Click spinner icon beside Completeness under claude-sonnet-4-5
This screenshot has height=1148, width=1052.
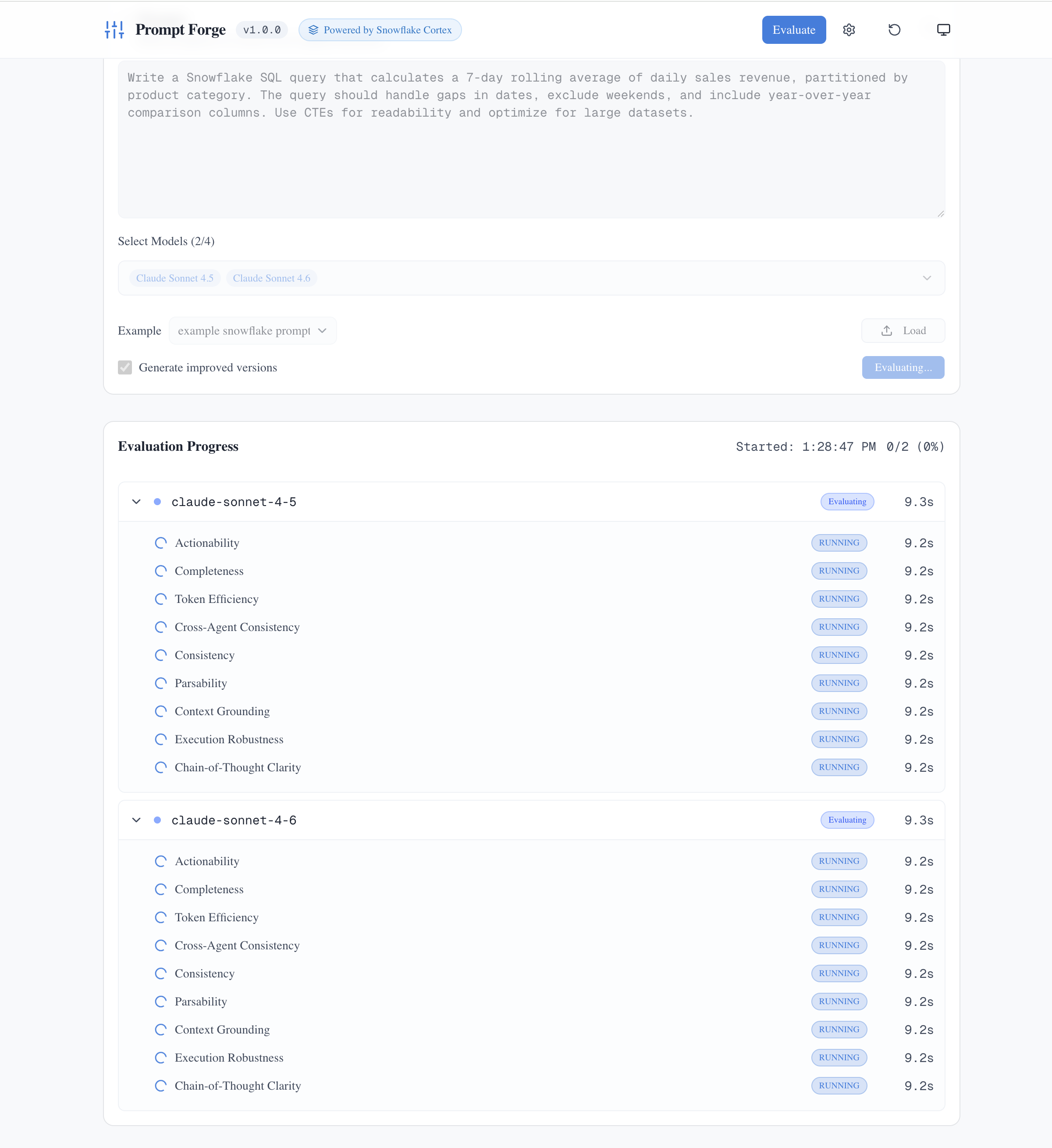point(160,570)
